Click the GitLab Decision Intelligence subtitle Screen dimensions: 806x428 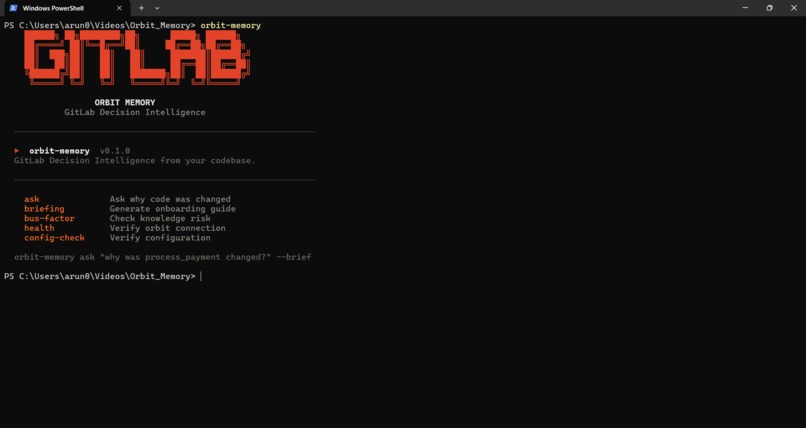click(135, 113)
